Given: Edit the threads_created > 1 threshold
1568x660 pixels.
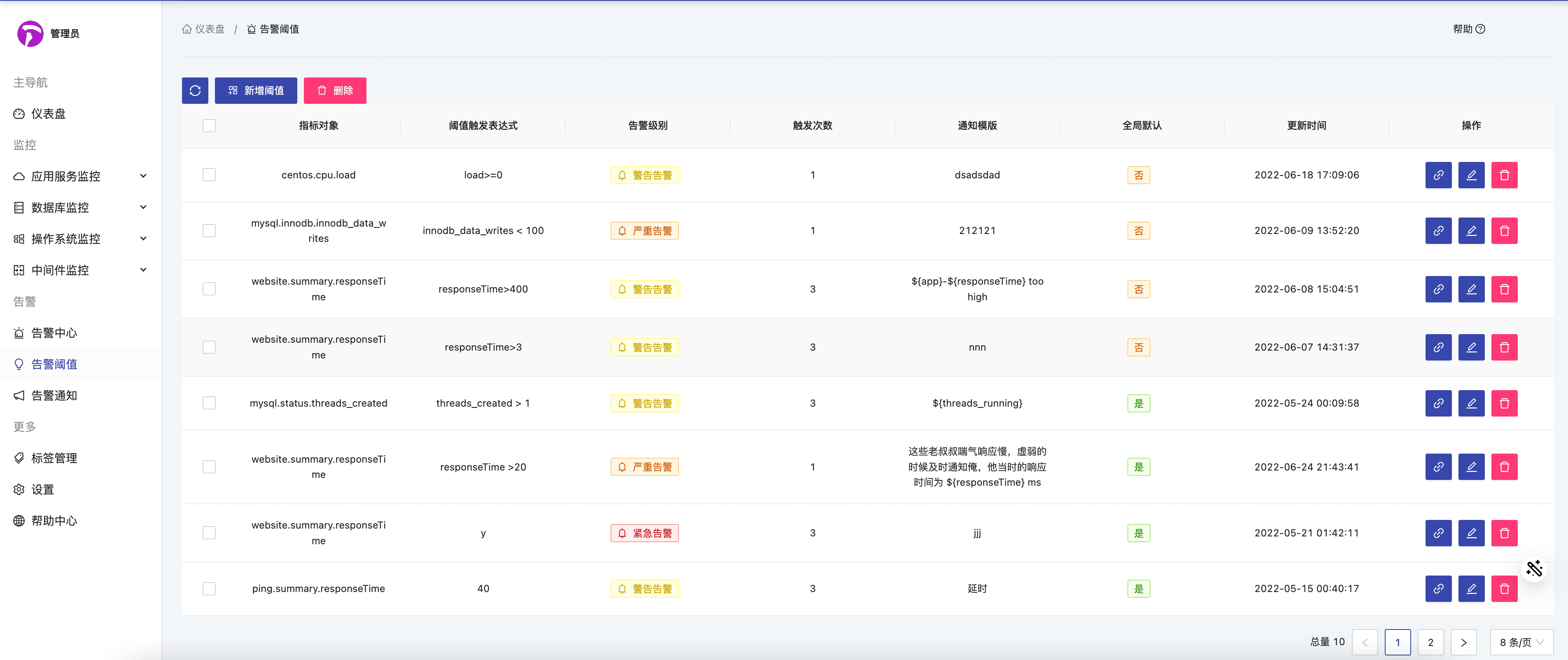Looking at the screenshot, I should (1471, 403).
